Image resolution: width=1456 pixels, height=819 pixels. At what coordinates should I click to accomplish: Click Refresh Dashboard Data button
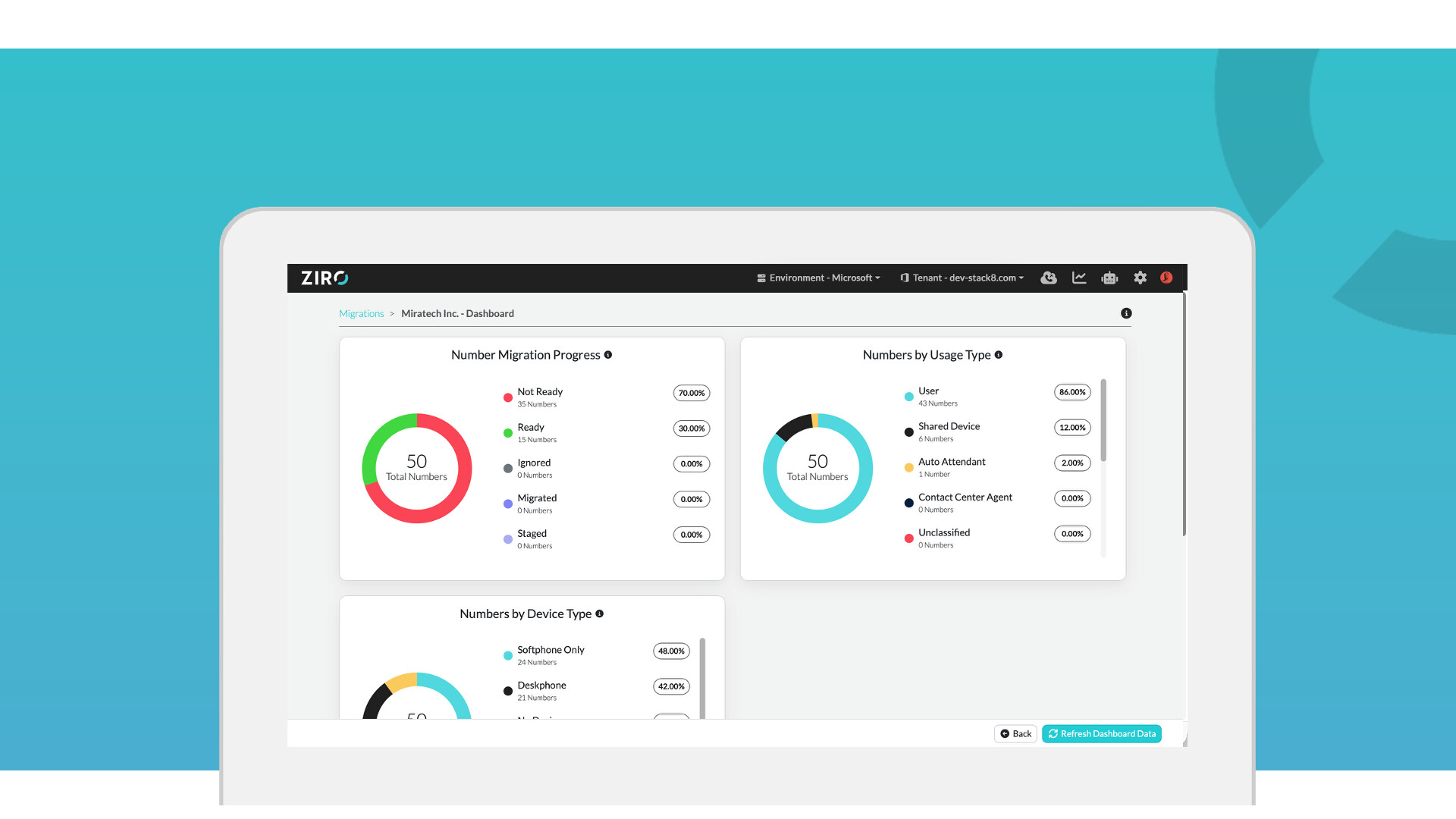(1101, 733)
